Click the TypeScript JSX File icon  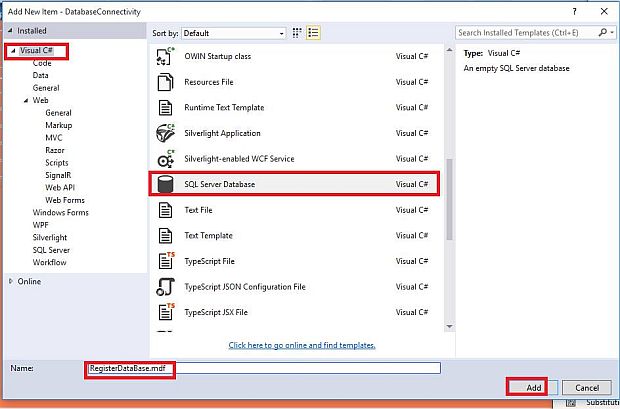[x=166, y=312]
